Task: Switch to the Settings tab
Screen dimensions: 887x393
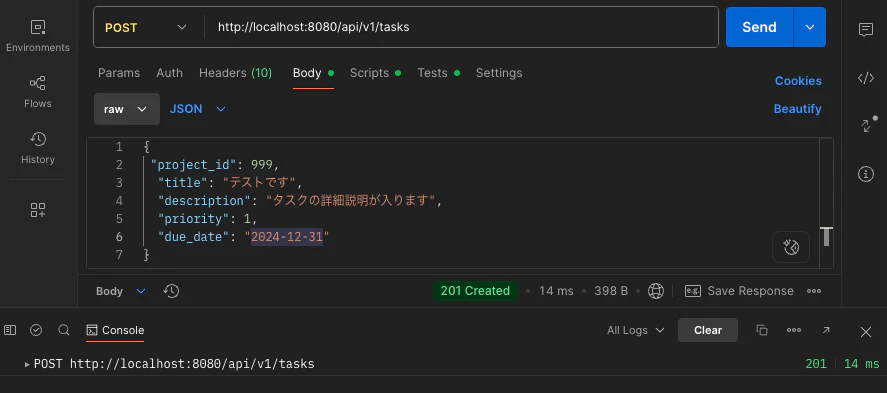Action: (x=499, y=73)
